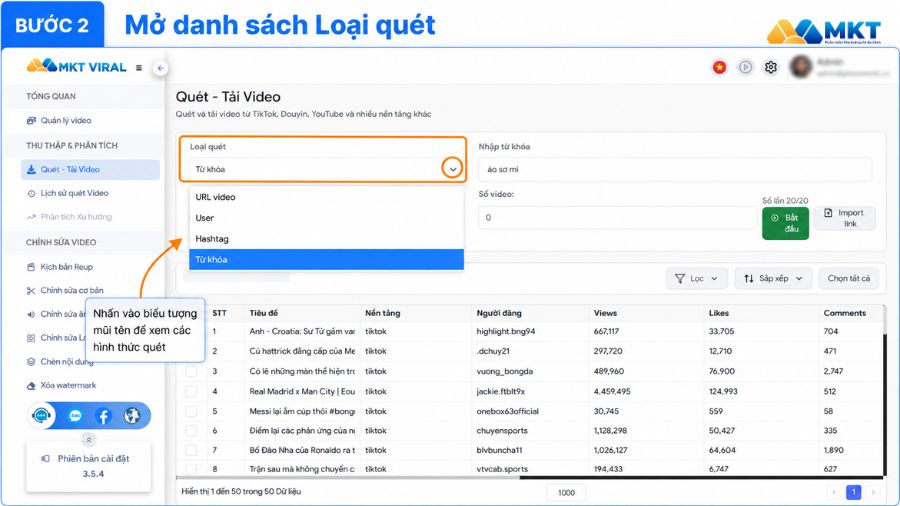Tick checkbox of row 6
This screenshot has width=900, height=506.
[x=191, y=431]
